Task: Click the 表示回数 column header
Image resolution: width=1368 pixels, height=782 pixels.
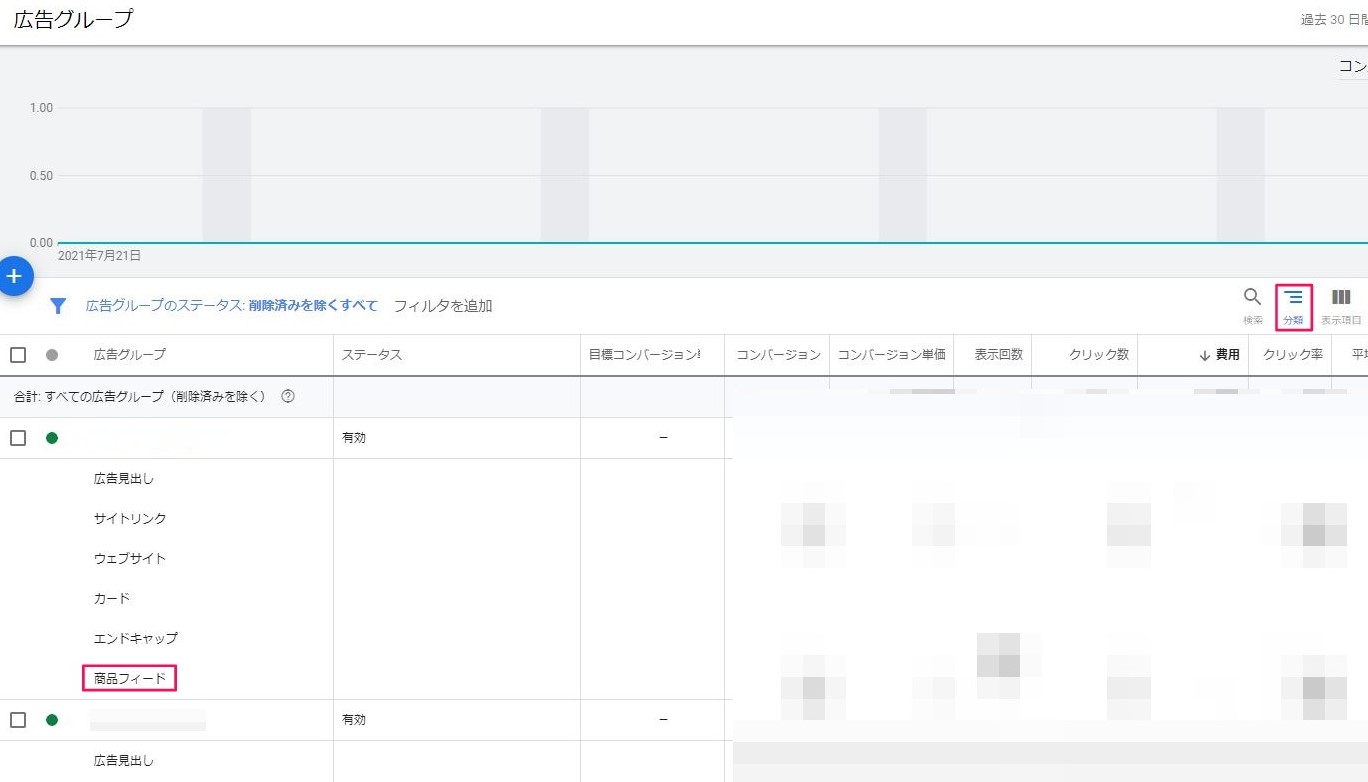Action: point(998,355)
